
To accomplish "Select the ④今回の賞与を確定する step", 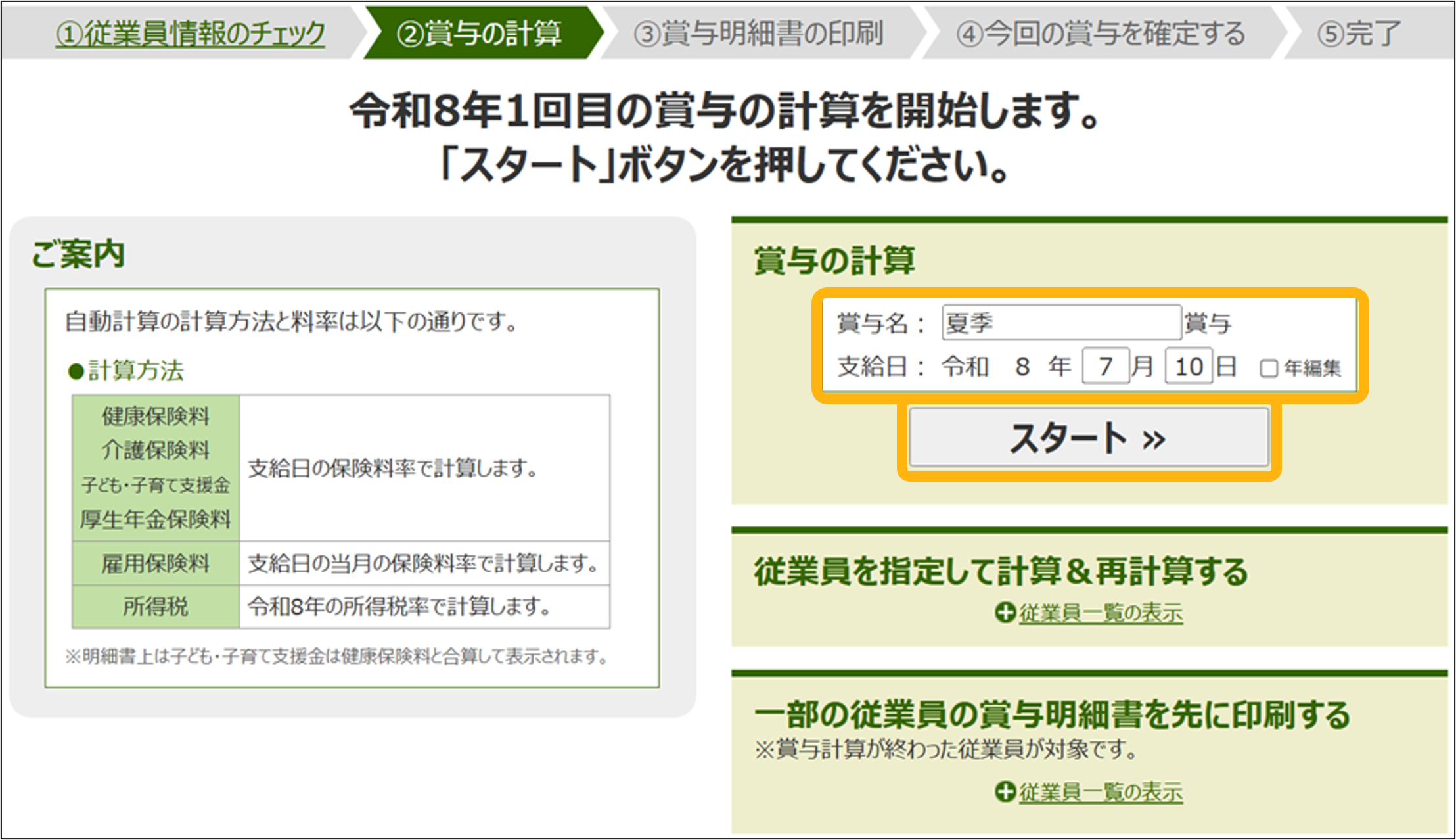I will click(x=1101, y=33).
